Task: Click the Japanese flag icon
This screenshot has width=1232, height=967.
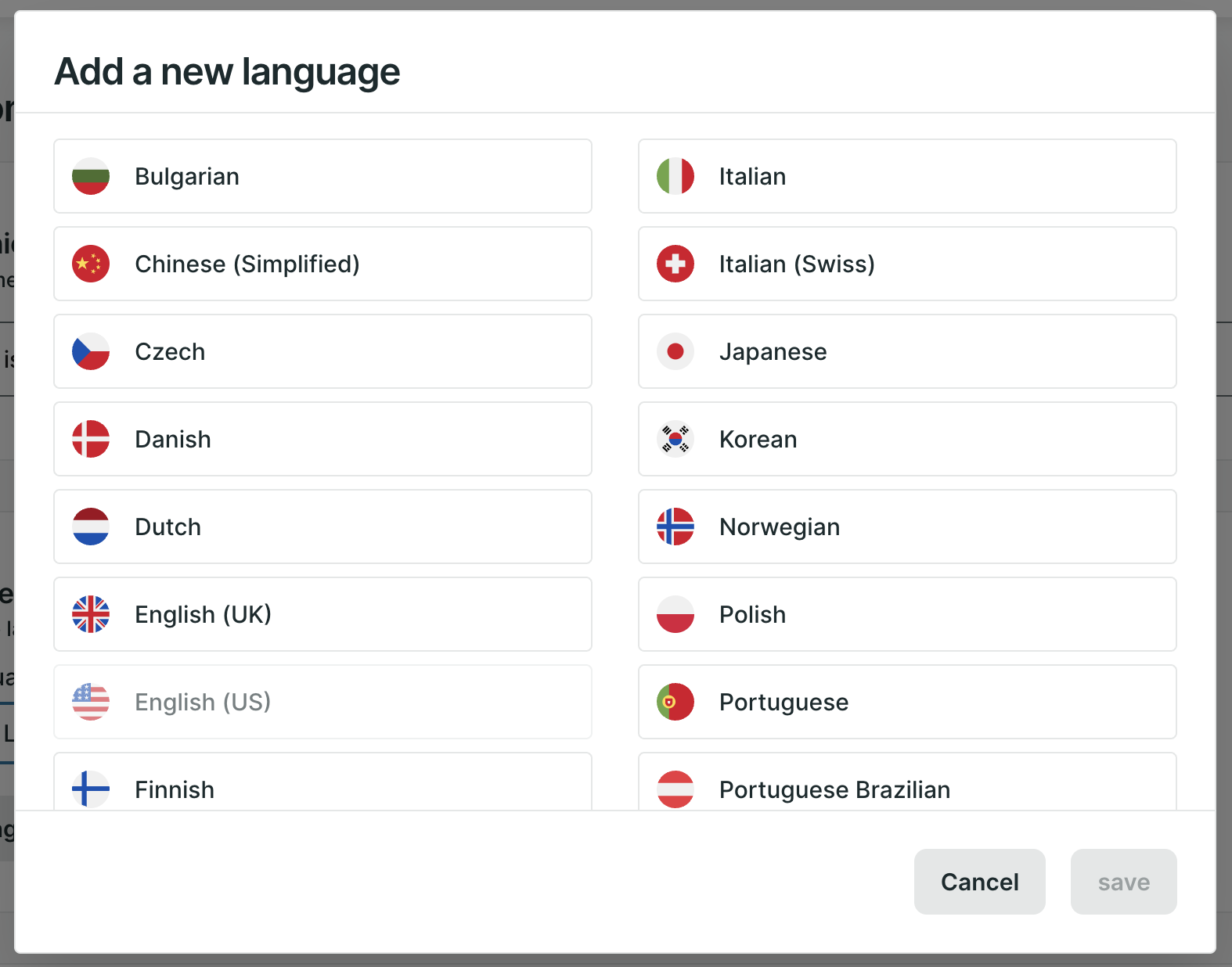Action: [x=675, y=351]
